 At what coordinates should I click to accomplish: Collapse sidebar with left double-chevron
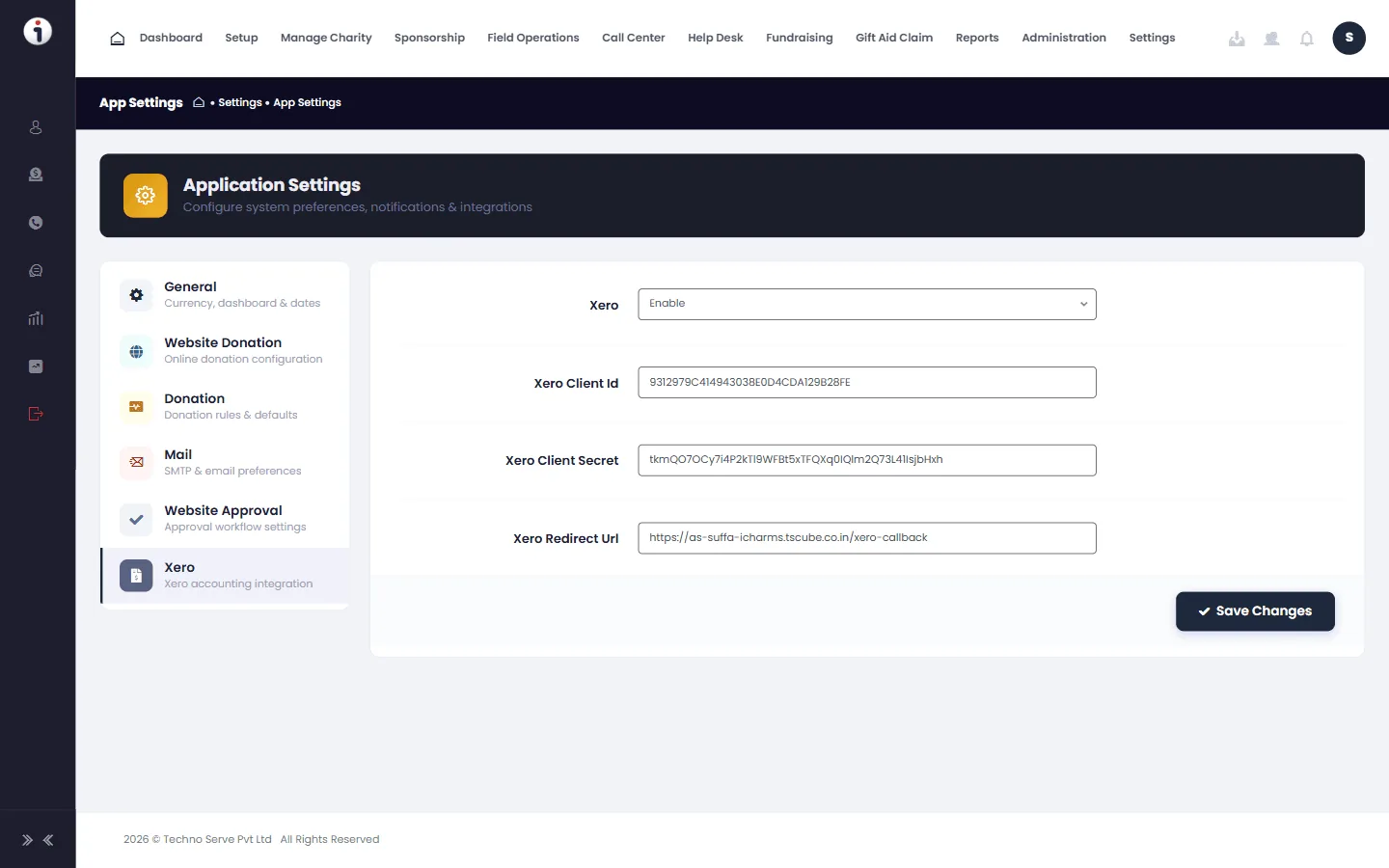pyautogui.click(x=48, y=840)
